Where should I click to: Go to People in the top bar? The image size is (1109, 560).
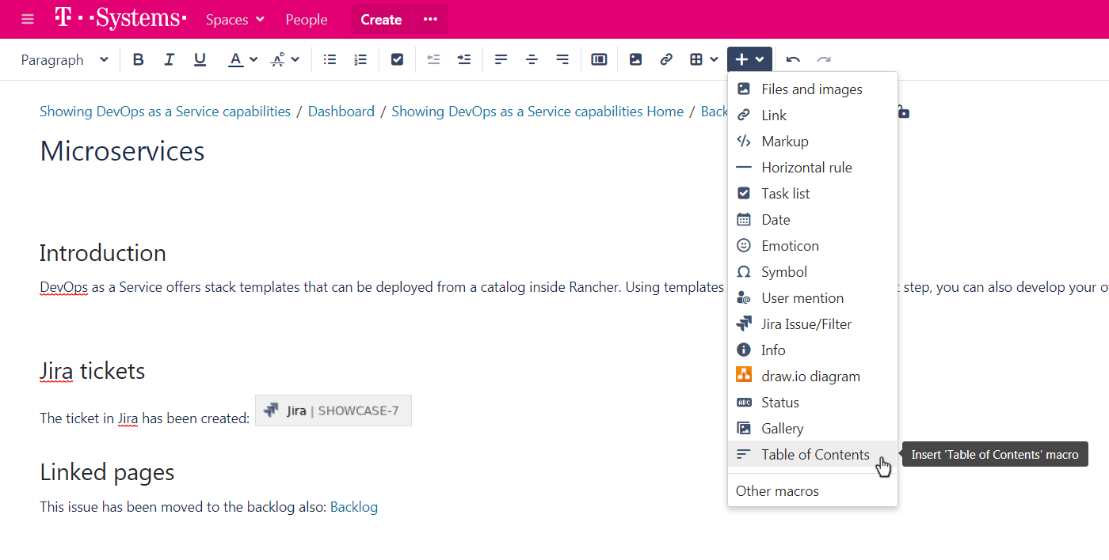click(x=306, y=20)
